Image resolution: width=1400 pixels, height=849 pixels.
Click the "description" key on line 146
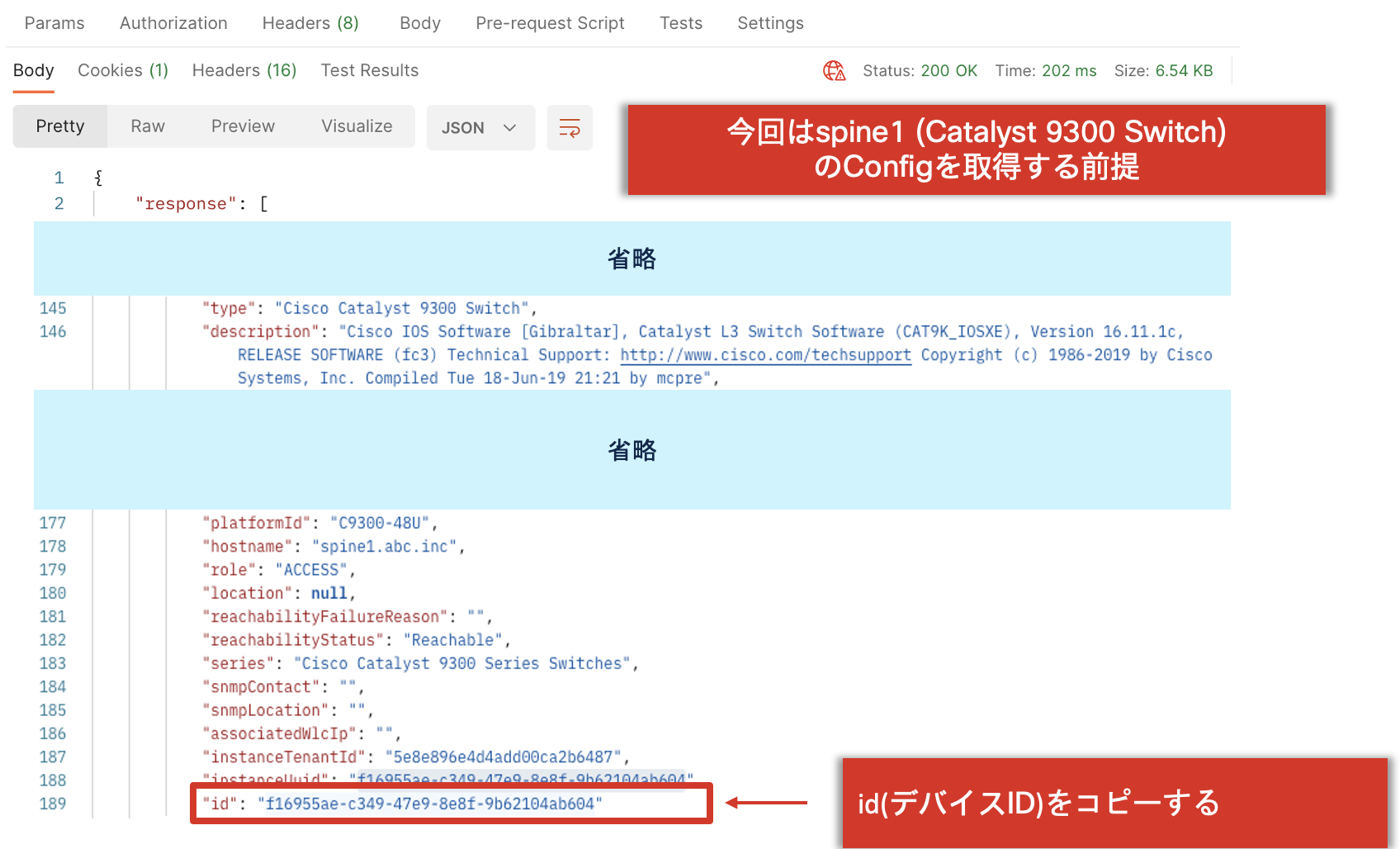tap(260, 332)
